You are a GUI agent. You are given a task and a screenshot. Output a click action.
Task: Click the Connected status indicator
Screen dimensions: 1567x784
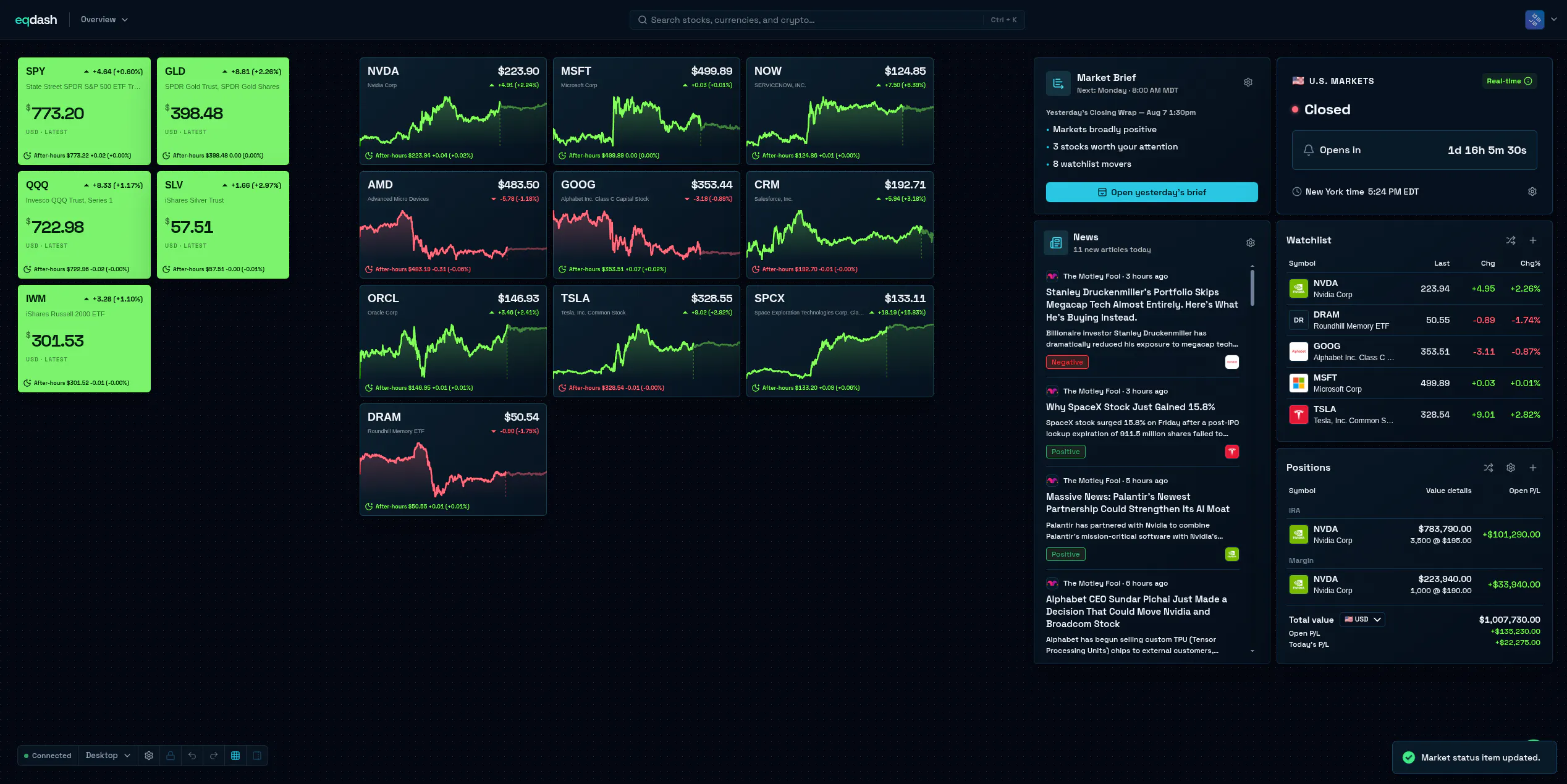tap(48, 756)
